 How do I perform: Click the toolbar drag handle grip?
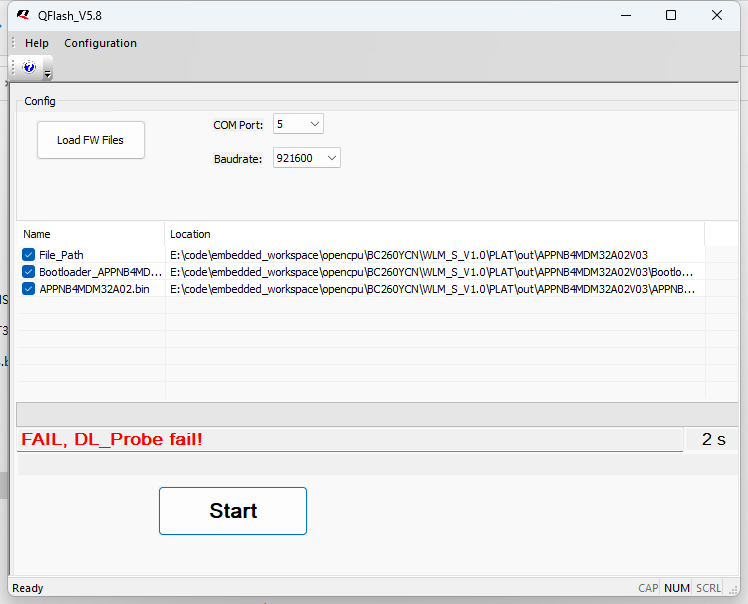(x=13, y=67)
